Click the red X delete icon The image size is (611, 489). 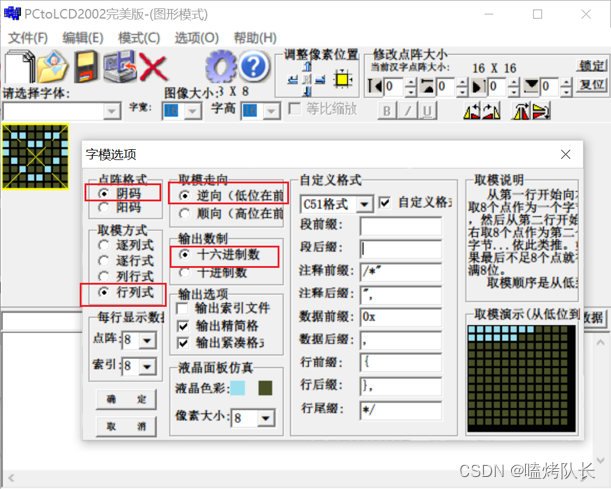click(x=153, y=67)
